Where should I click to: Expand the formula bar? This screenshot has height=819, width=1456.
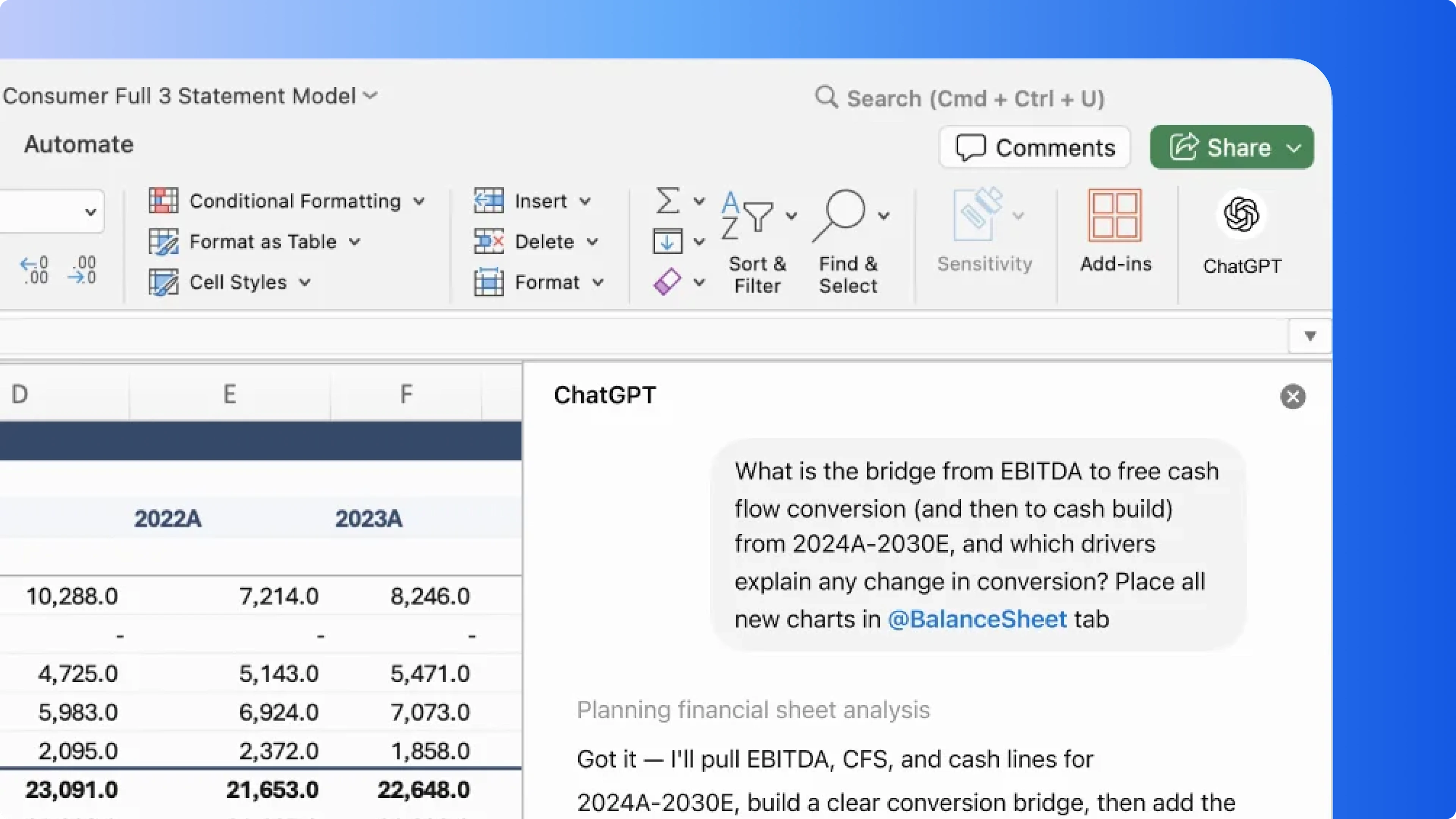pyautogui.click(x=1310, y=336)
